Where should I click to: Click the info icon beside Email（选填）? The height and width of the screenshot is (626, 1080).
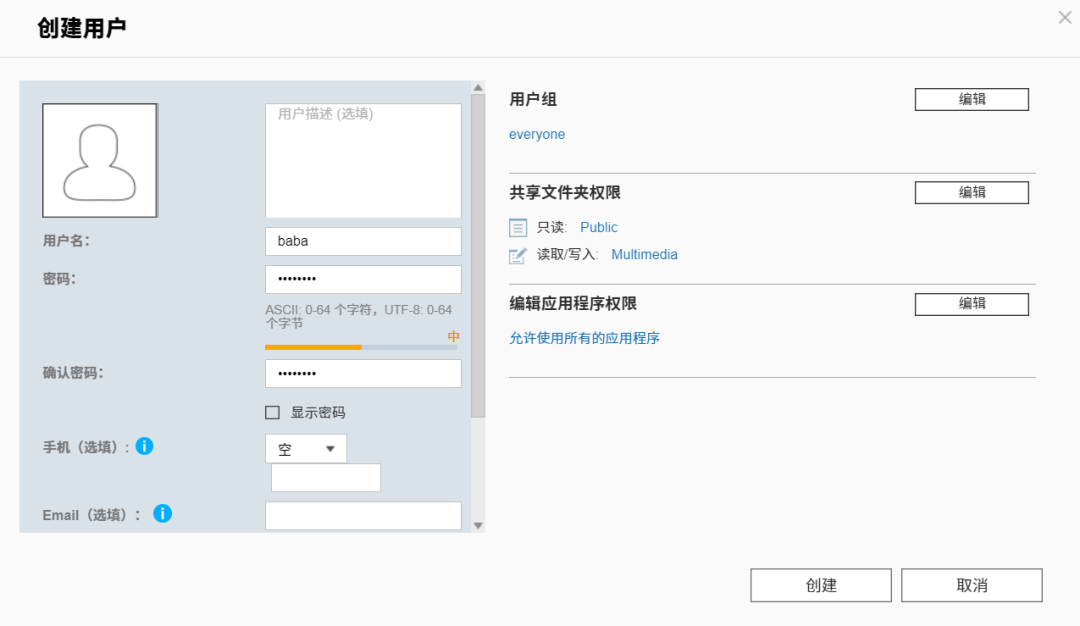click(162, 513)
